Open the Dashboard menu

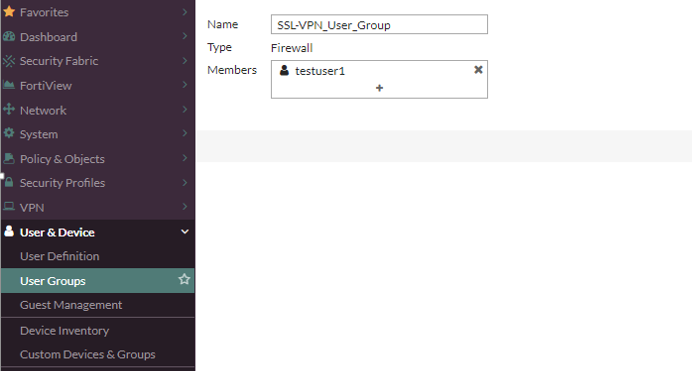(x=98, y=37)
